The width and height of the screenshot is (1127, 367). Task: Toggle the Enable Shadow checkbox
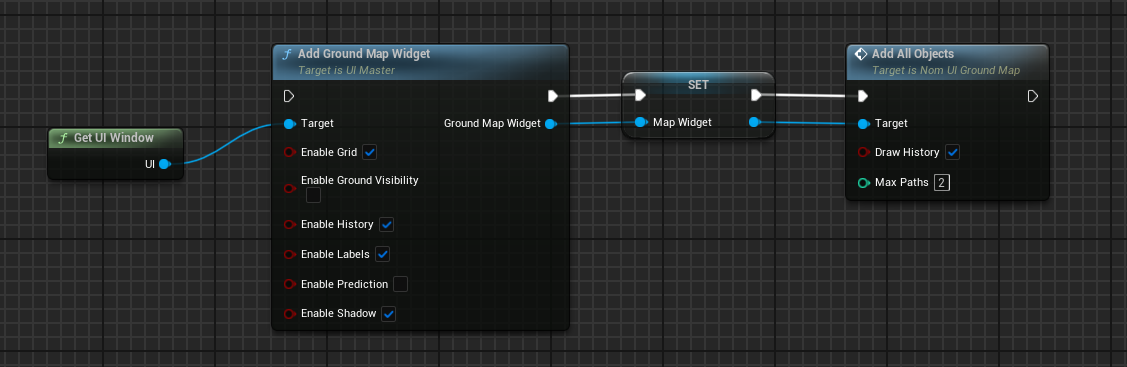(388, 314)
